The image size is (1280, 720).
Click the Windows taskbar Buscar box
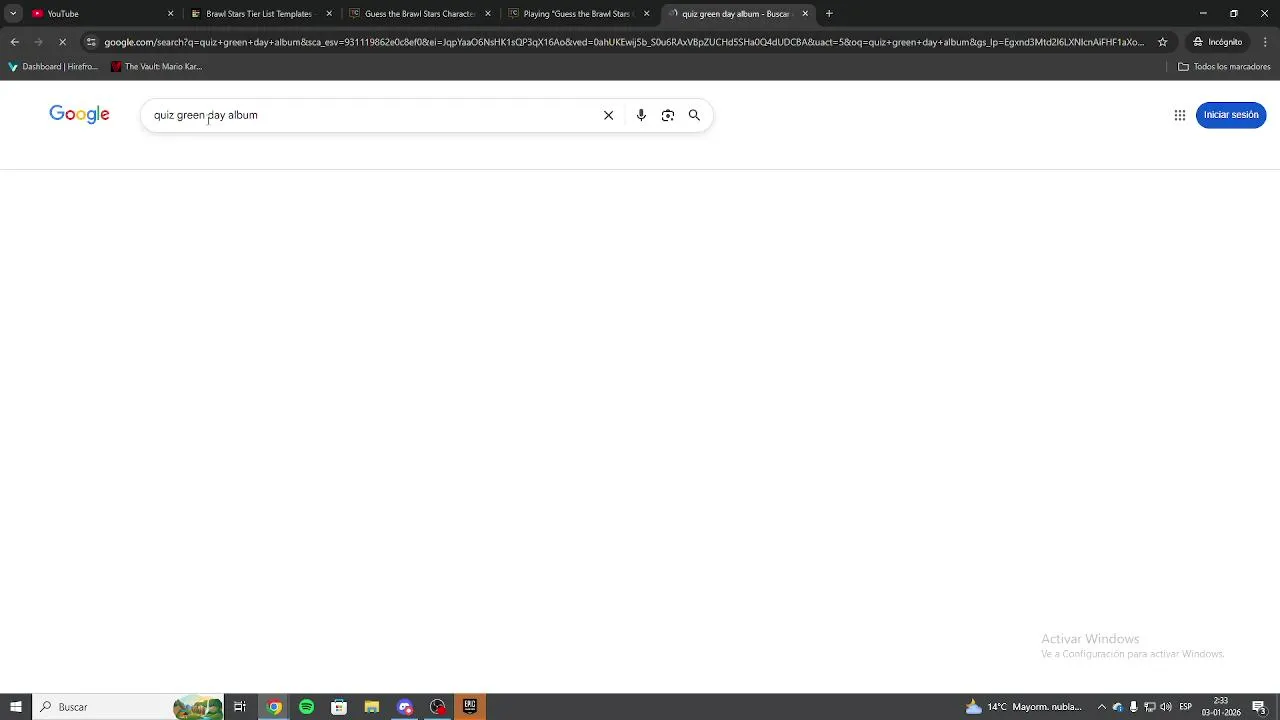click(x=129, y=707)
